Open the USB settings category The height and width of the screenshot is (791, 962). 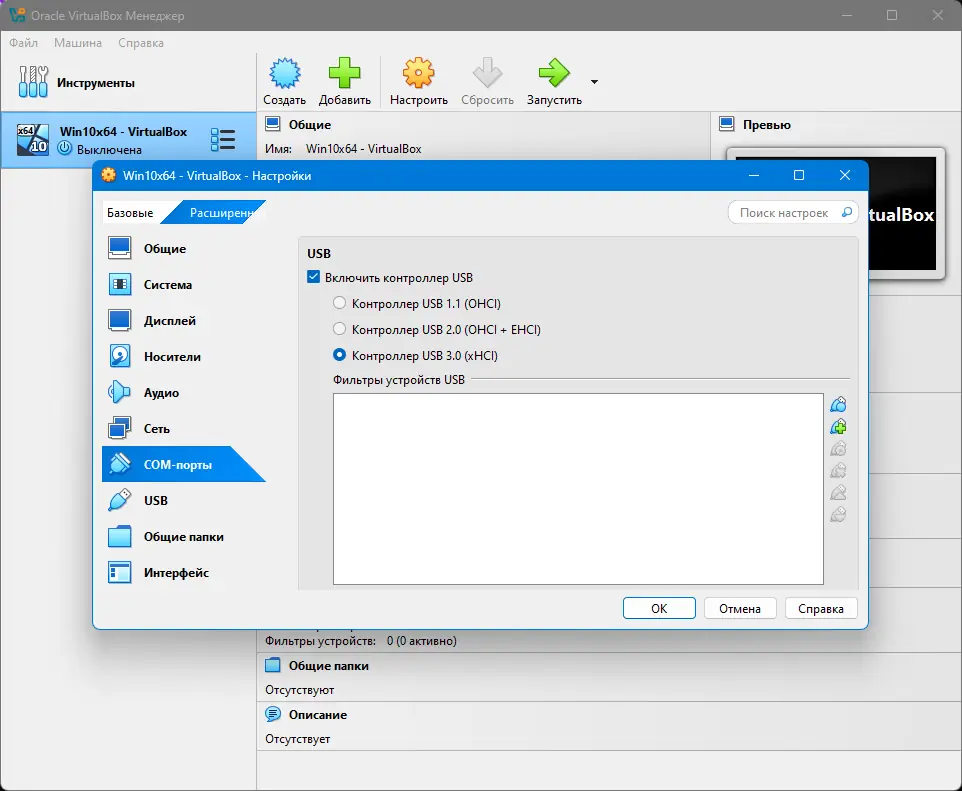[x=183, y=501]
